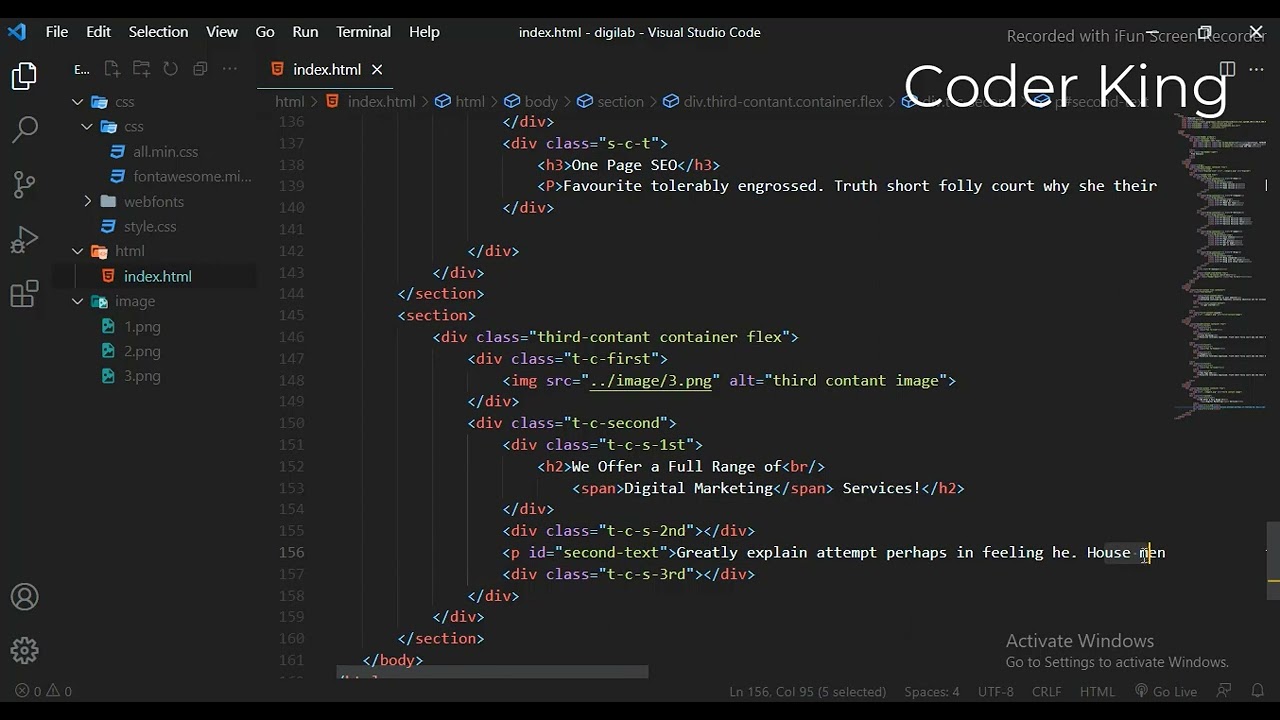Click the Go Live status bar button
This screenshot has height=720, width=1280.
tap(1166, 691)
